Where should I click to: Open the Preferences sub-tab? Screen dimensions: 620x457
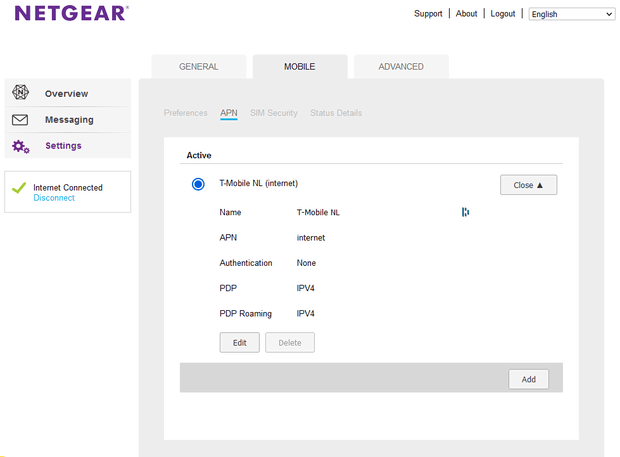click(x=185, y=113)
